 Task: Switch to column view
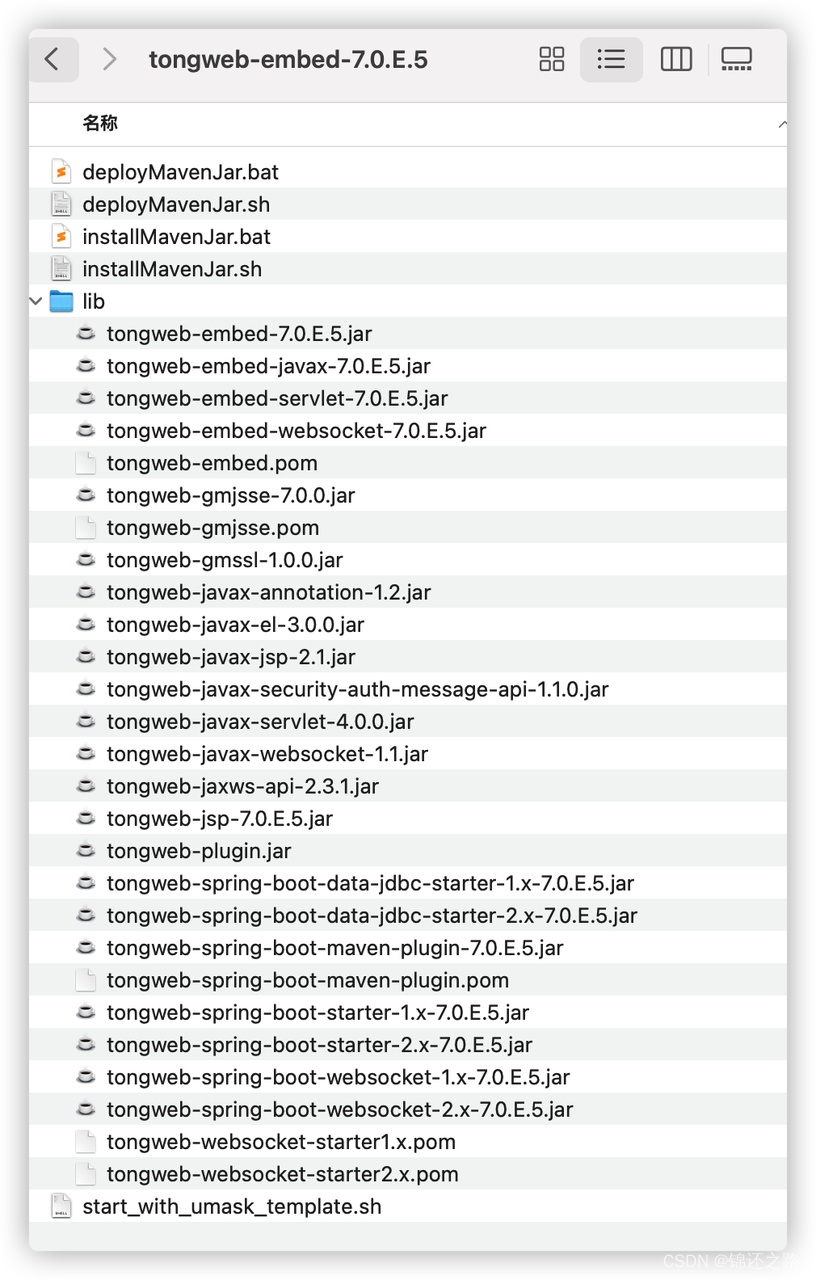pyautogui.click(x=676, y=59)
